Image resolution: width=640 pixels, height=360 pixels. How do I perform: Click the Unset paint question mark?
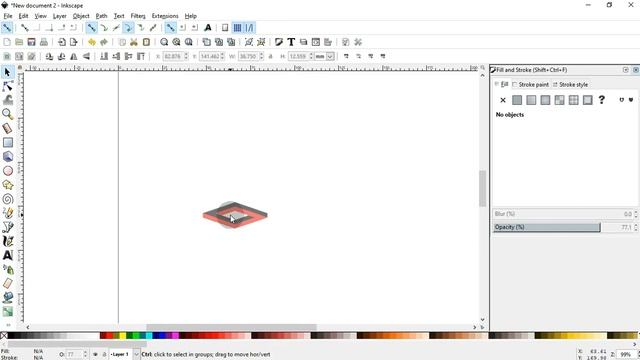(x=602, y=100)
